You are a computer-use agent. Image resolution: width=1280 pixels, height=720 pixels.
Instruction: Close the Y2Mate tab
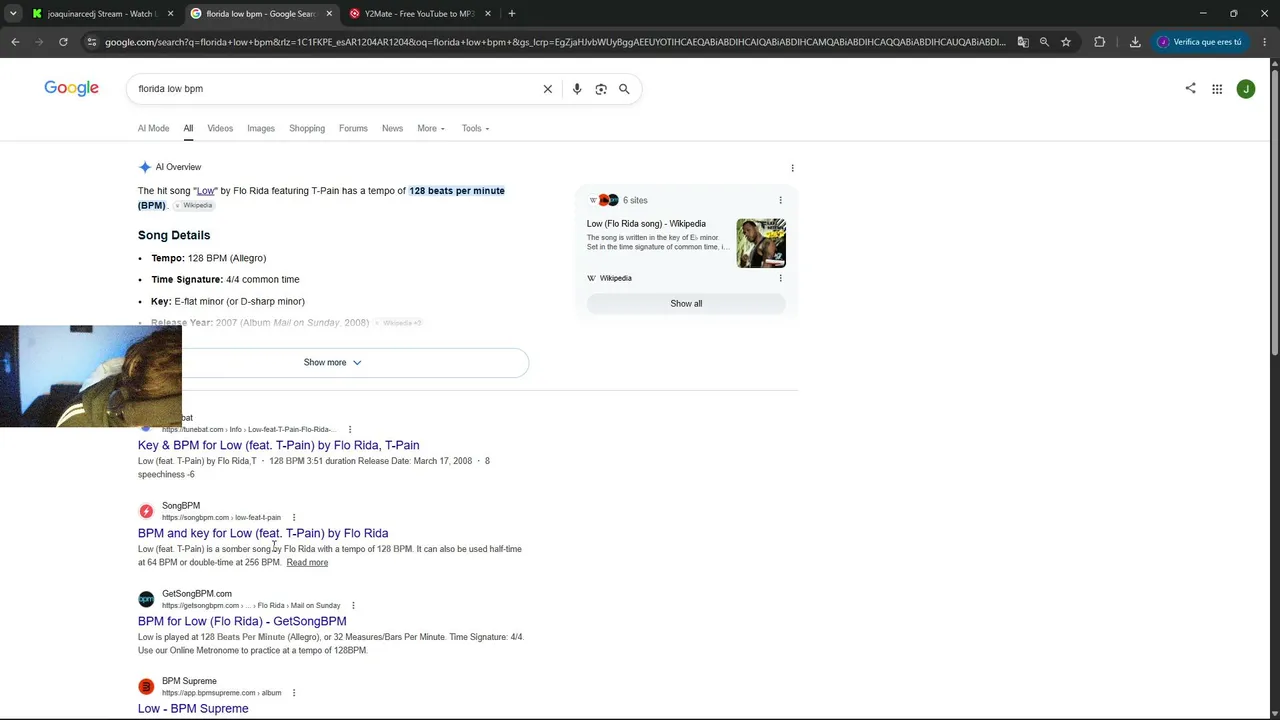tap(488, 13)
